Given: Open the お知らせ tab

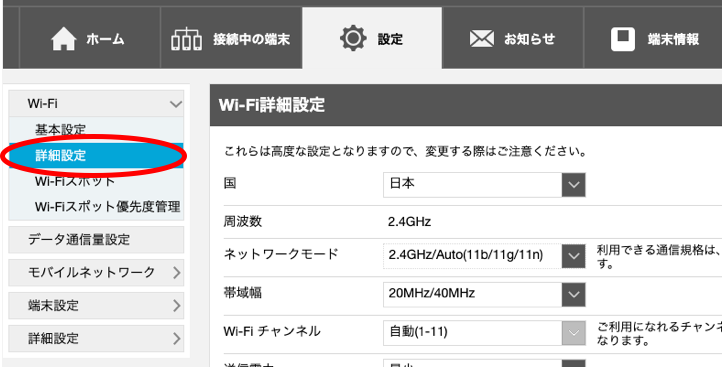Looking at the screenshot, I should (x=512, y=38).
